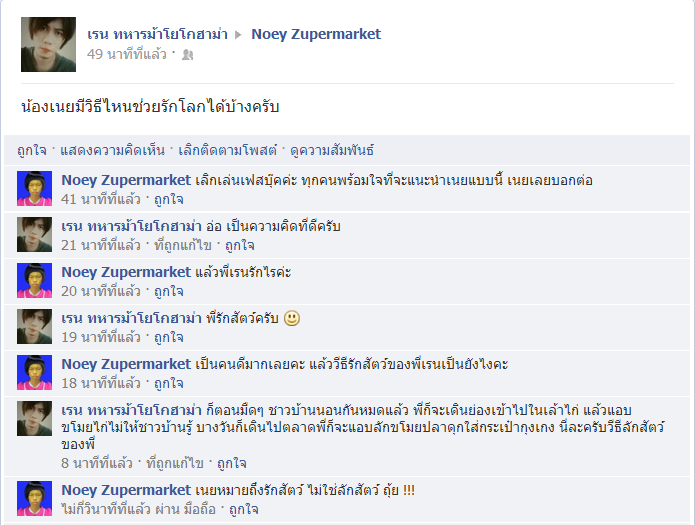Open Noey Zupermarket avatar on the last comment
The image size is (695, 525).
click(35, 498)
